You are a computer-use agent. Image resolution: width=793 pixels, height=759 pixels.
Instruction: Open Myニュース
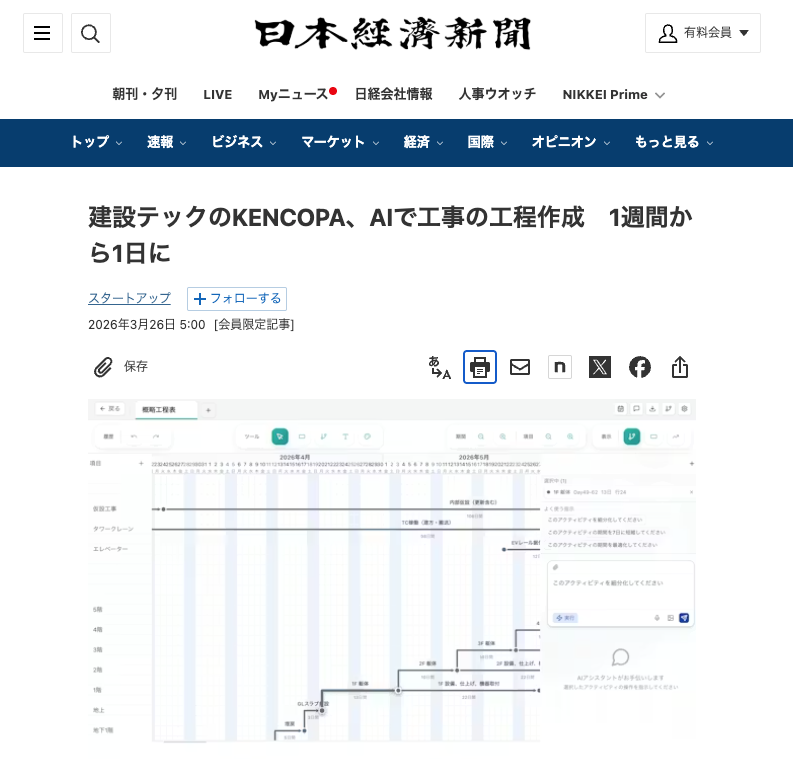(297, 94)
